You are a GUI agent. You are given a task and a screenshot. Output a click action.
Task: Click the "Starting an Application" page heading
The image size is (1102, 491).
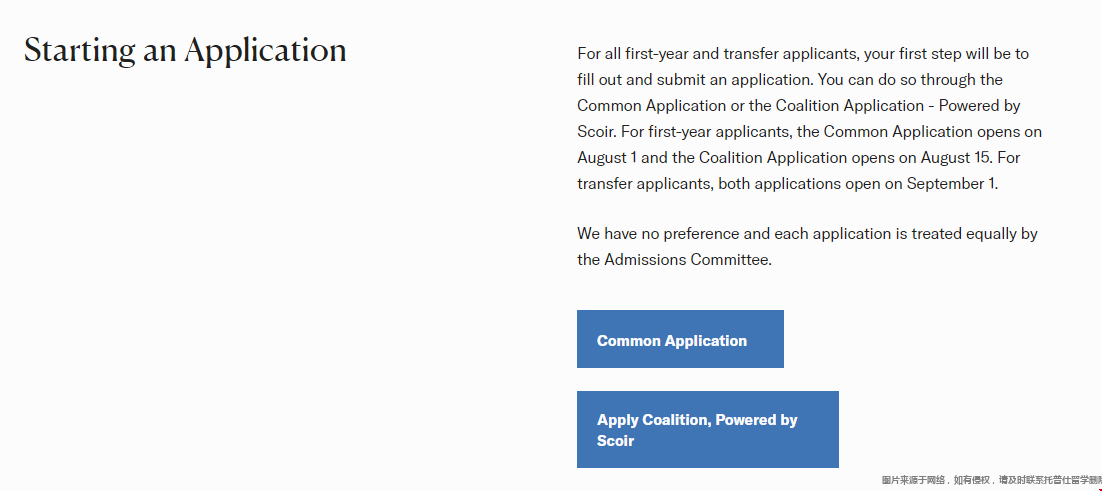185,50
